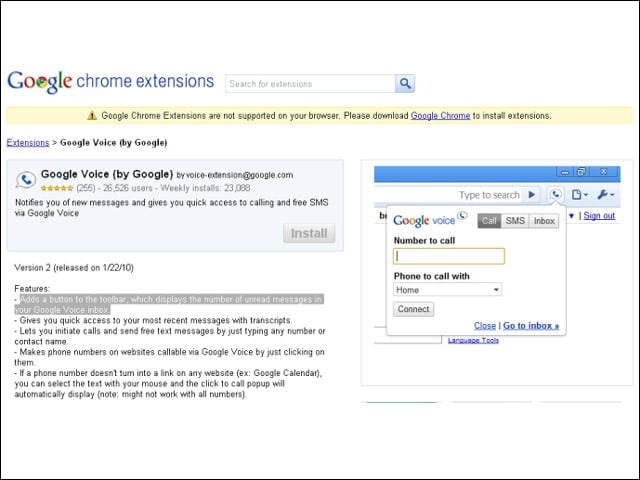Click the Install button
The height and width of the screenshot is (480, 640).
tap(309, 233)
